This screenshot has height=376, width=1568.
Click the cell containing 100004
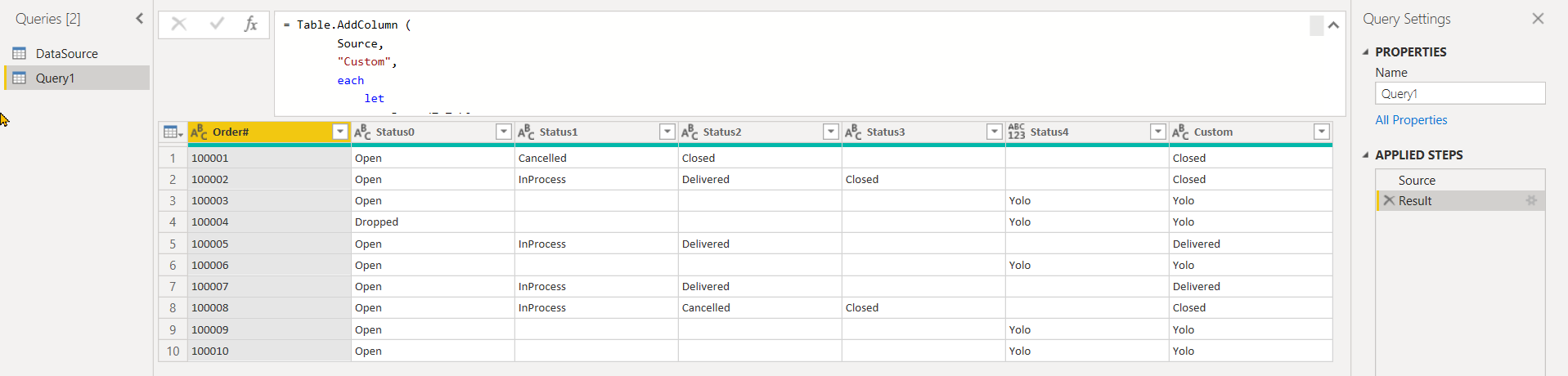pyautogui.click(x=269, y=222)
